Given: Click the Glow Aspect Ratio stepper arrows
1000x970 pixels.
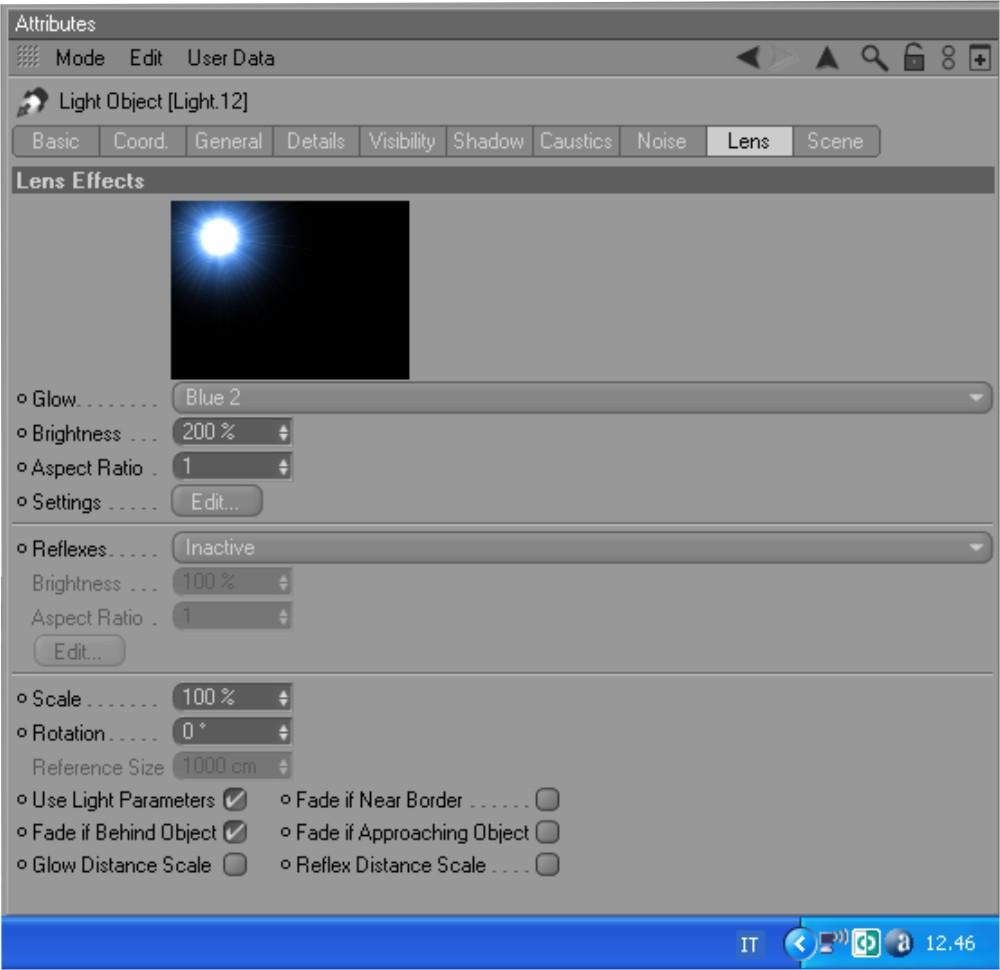Looking at the screenshot, I should coord(284,467).
